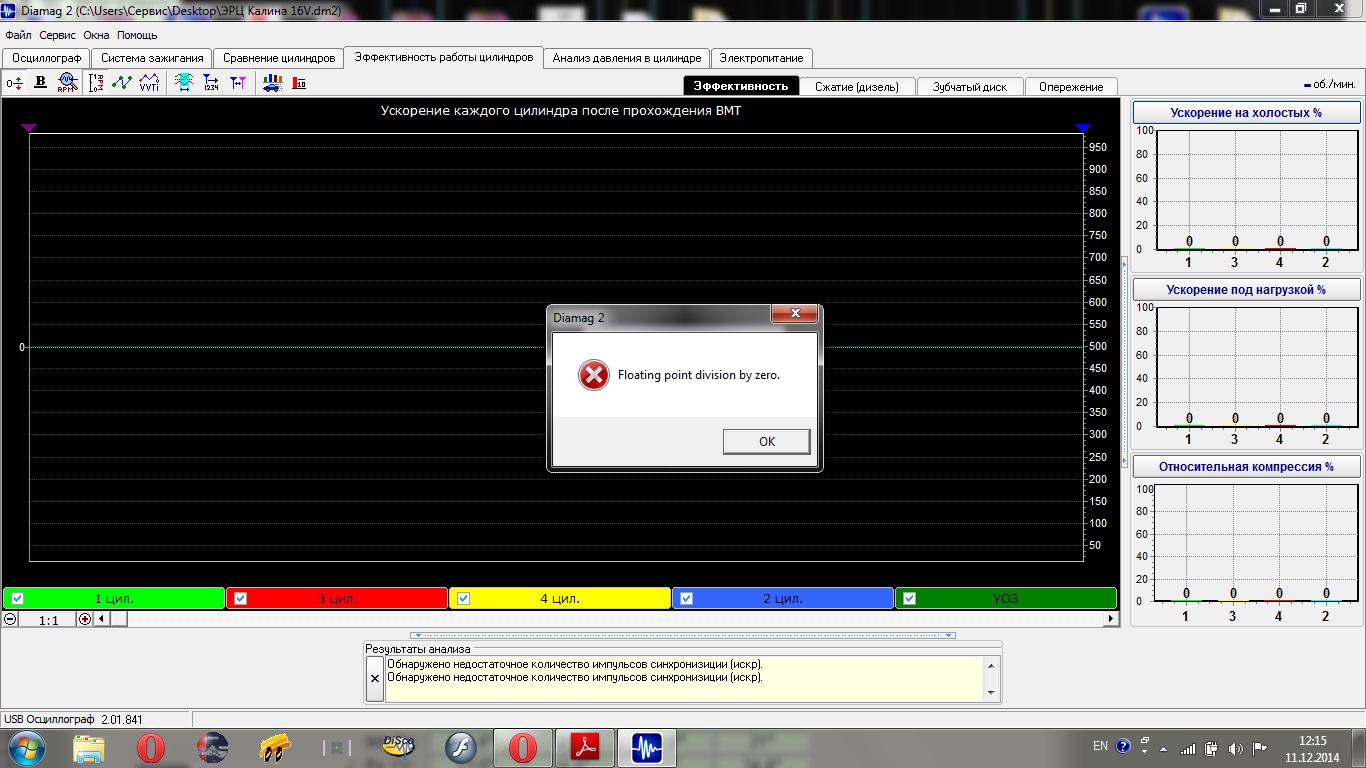Open the Windows Start menu

click(25, 747)
